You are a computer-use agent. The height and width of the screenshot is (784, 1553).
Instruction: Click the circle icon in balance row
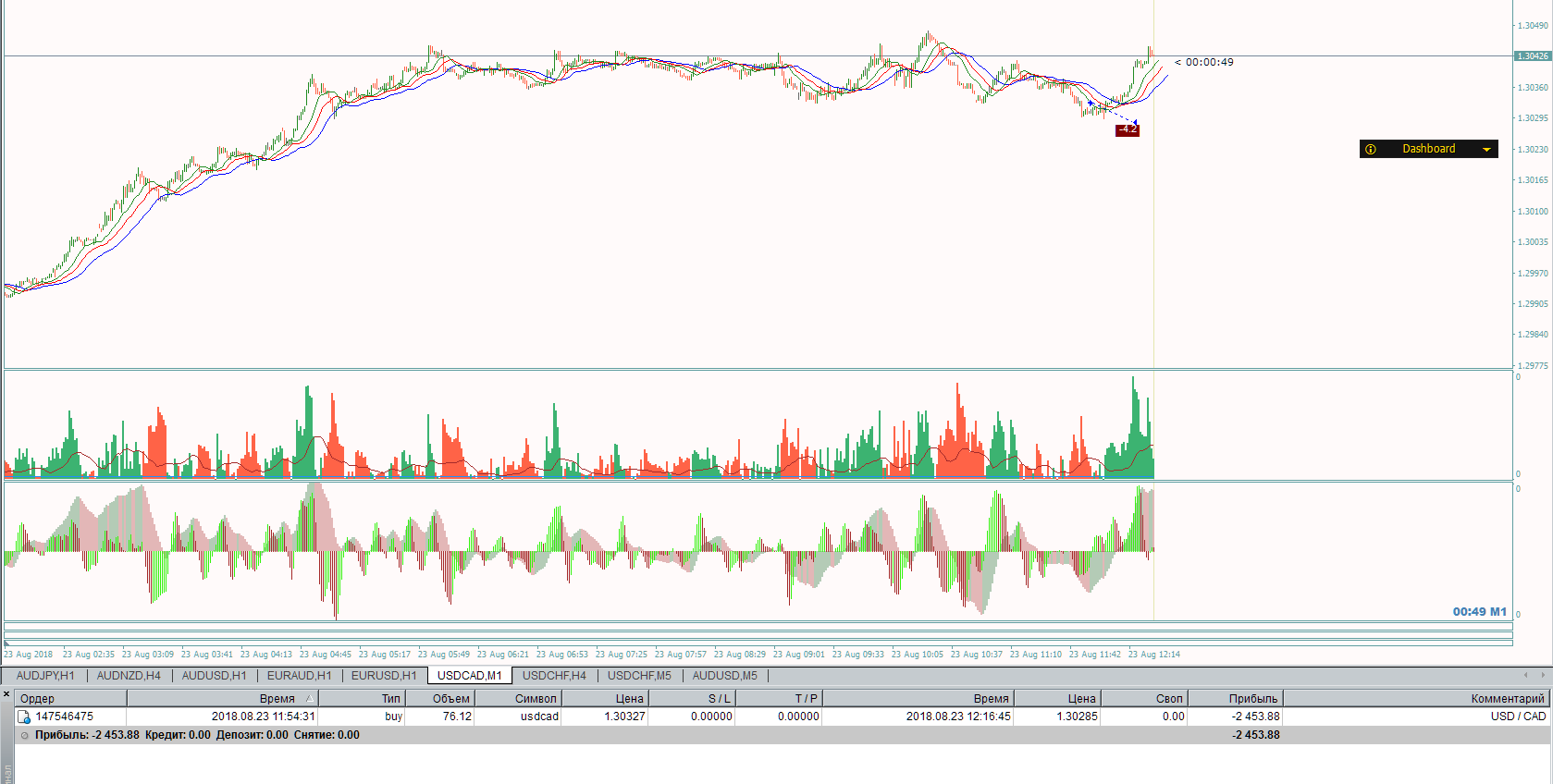coord(25,735)
